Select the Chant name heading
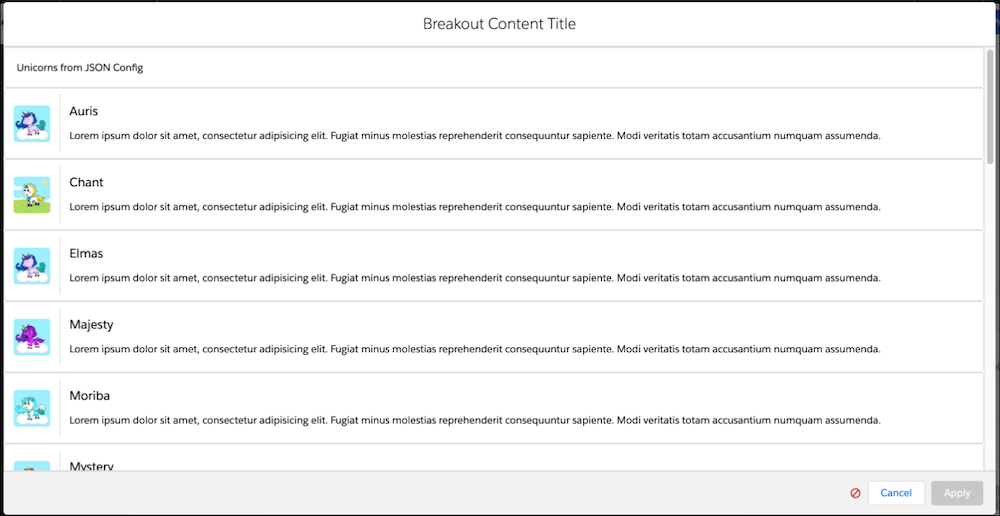 pos(86,182)
